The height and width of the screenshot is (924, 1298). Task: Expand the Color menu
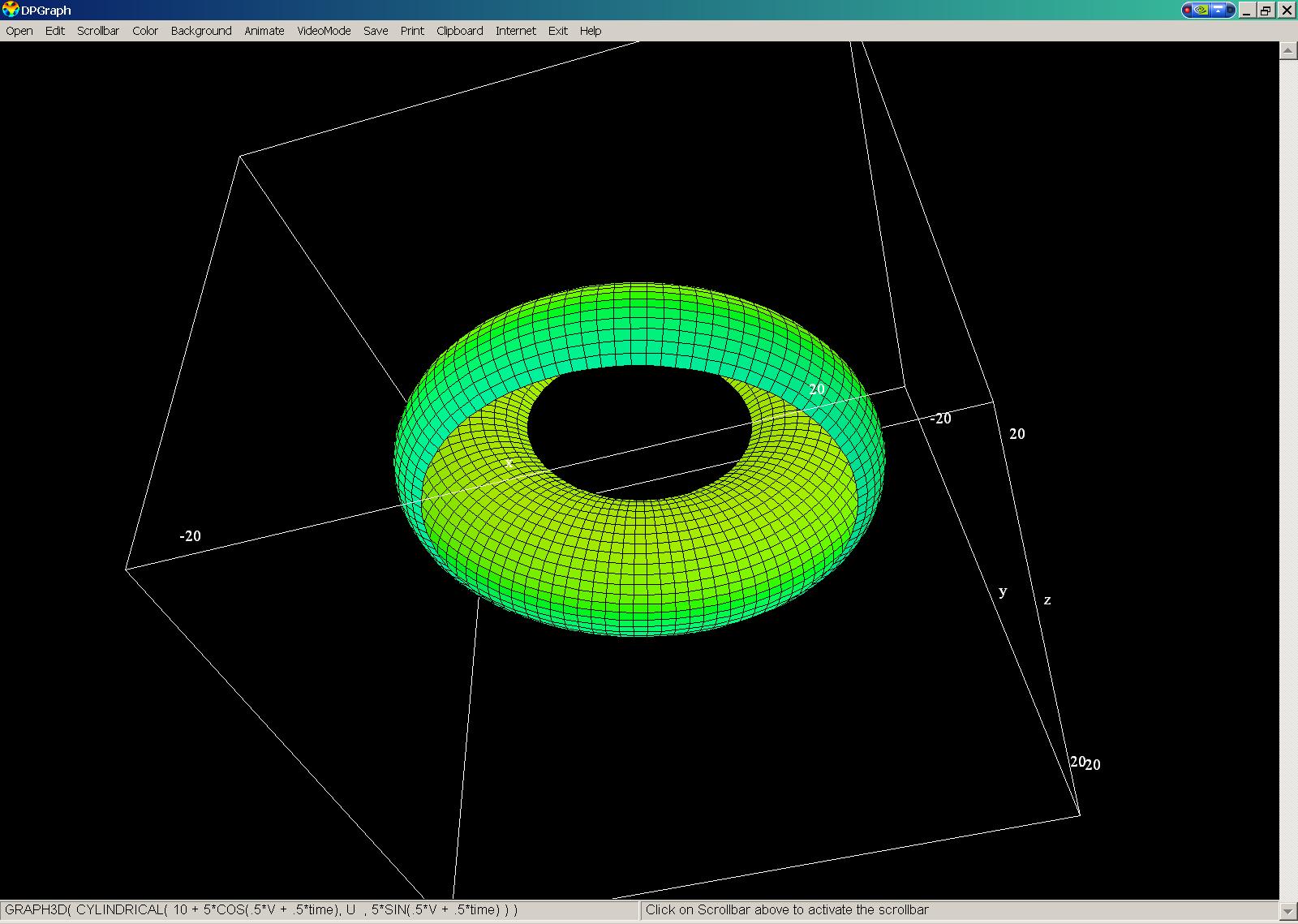pos(145,31)
